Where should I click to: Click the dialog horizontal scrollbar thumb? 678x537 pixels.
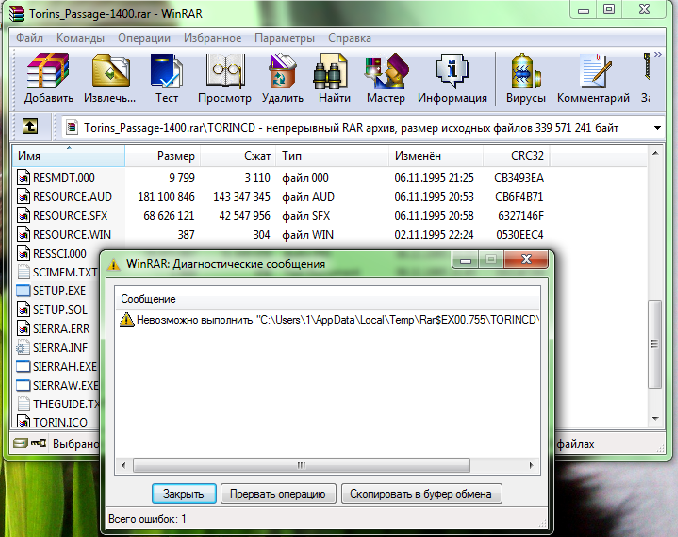pos(301,465)
